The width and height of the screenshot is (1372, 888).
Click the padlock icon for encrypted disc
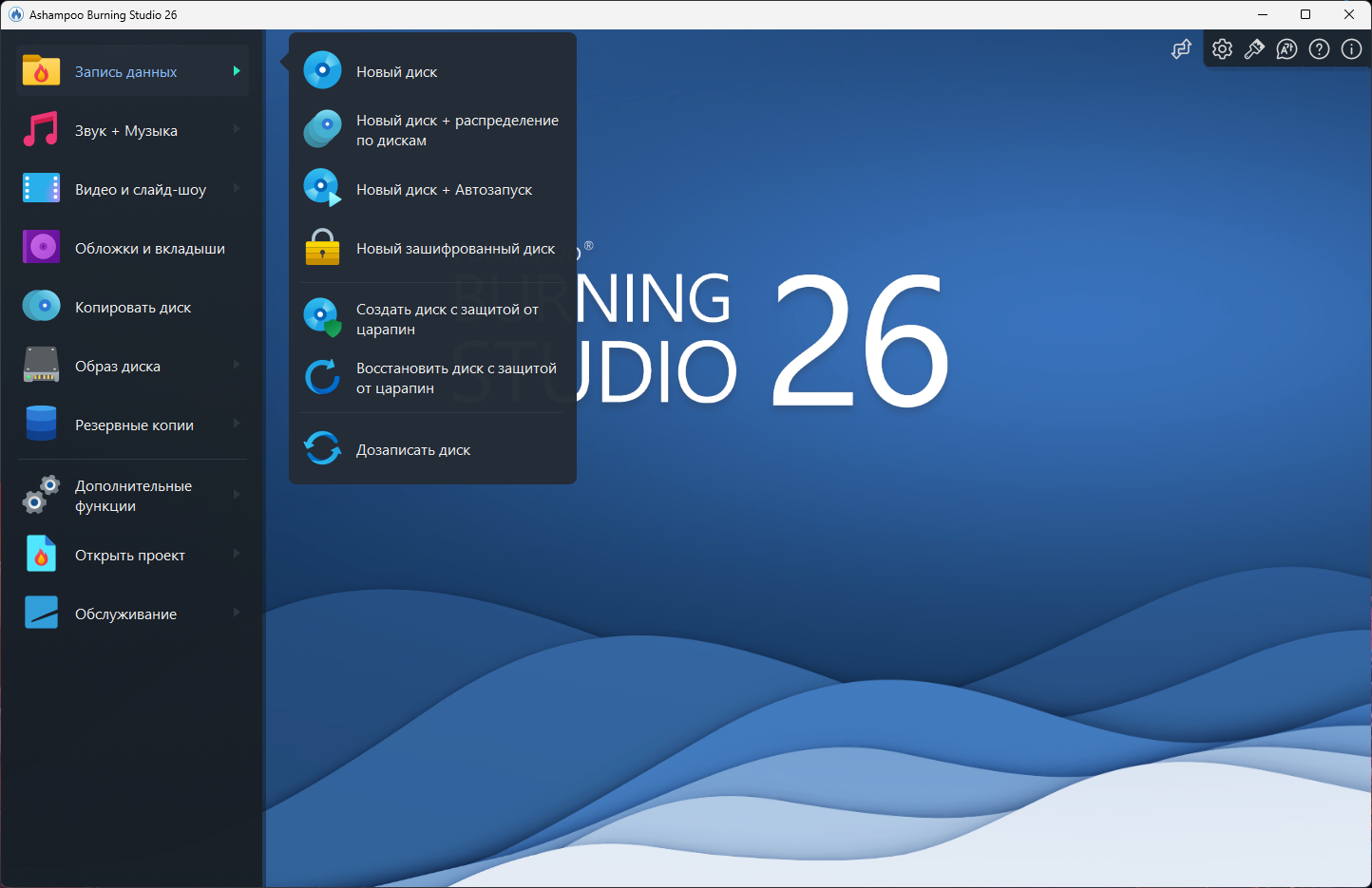322,248
